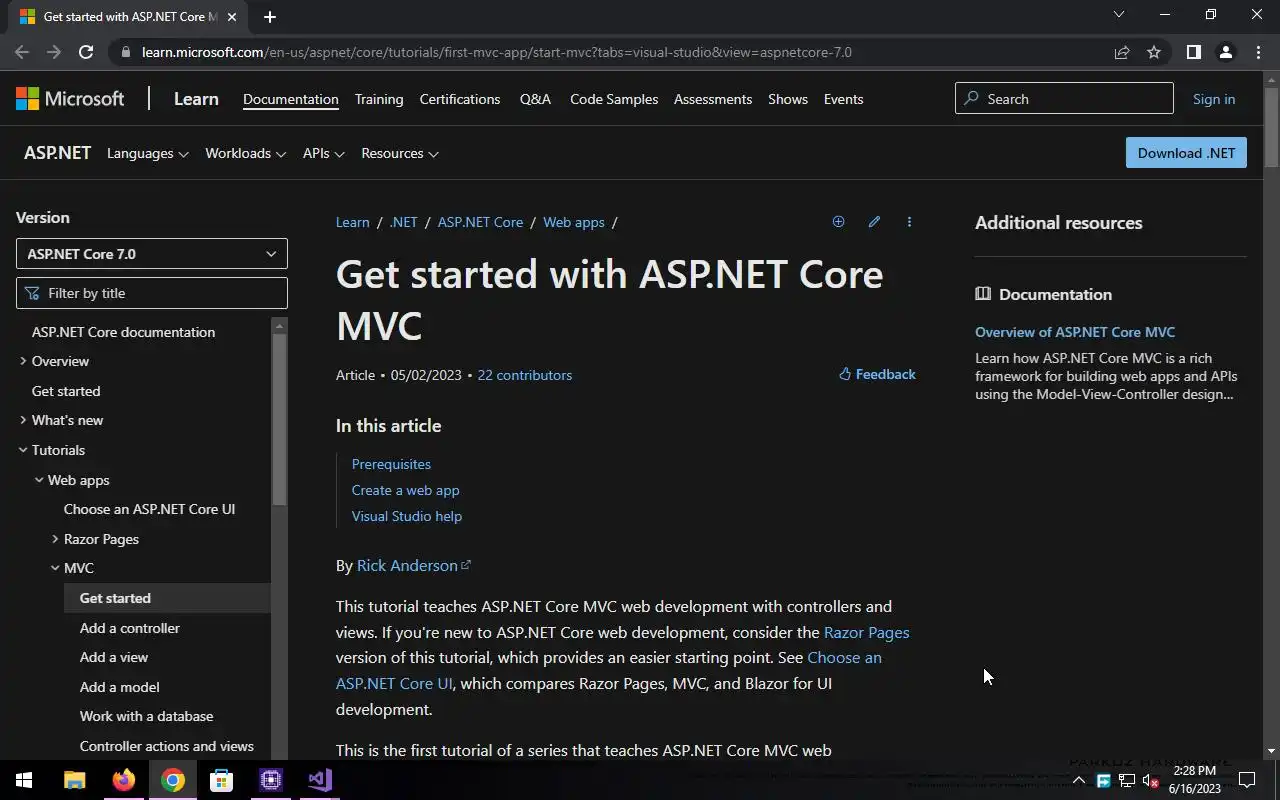Click the page vertical scrollbar thumb
The width and height of the screenshot is (1280, 800).
pyautogui.click(x=1271, y=127)
